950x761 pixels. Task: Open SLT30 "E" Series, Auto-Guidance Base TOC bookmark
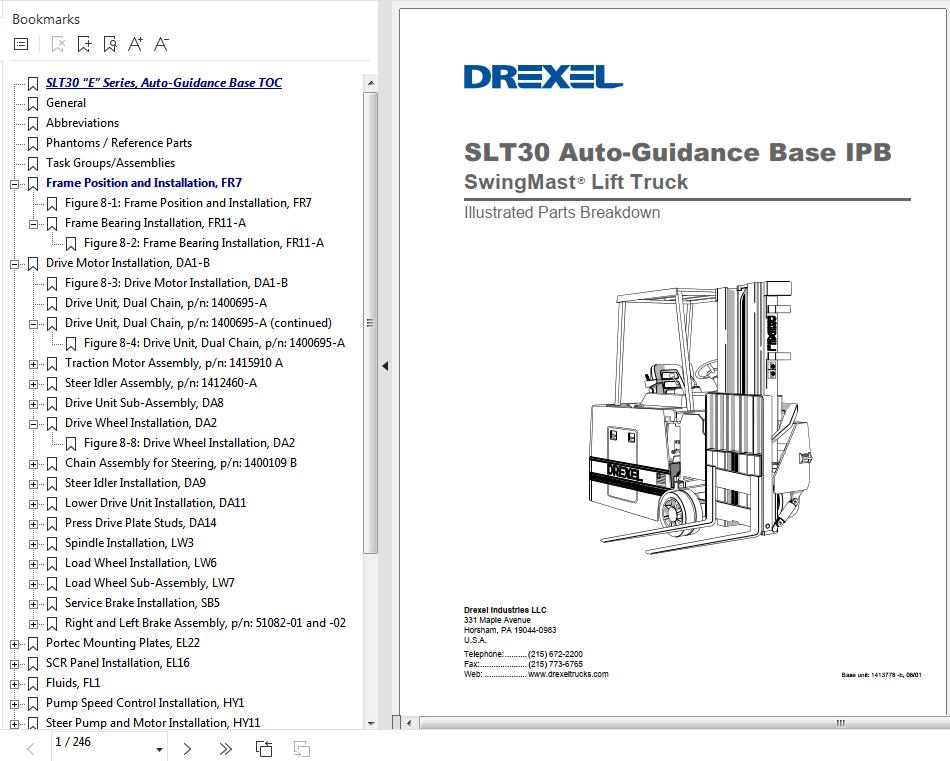coord(164,83)
